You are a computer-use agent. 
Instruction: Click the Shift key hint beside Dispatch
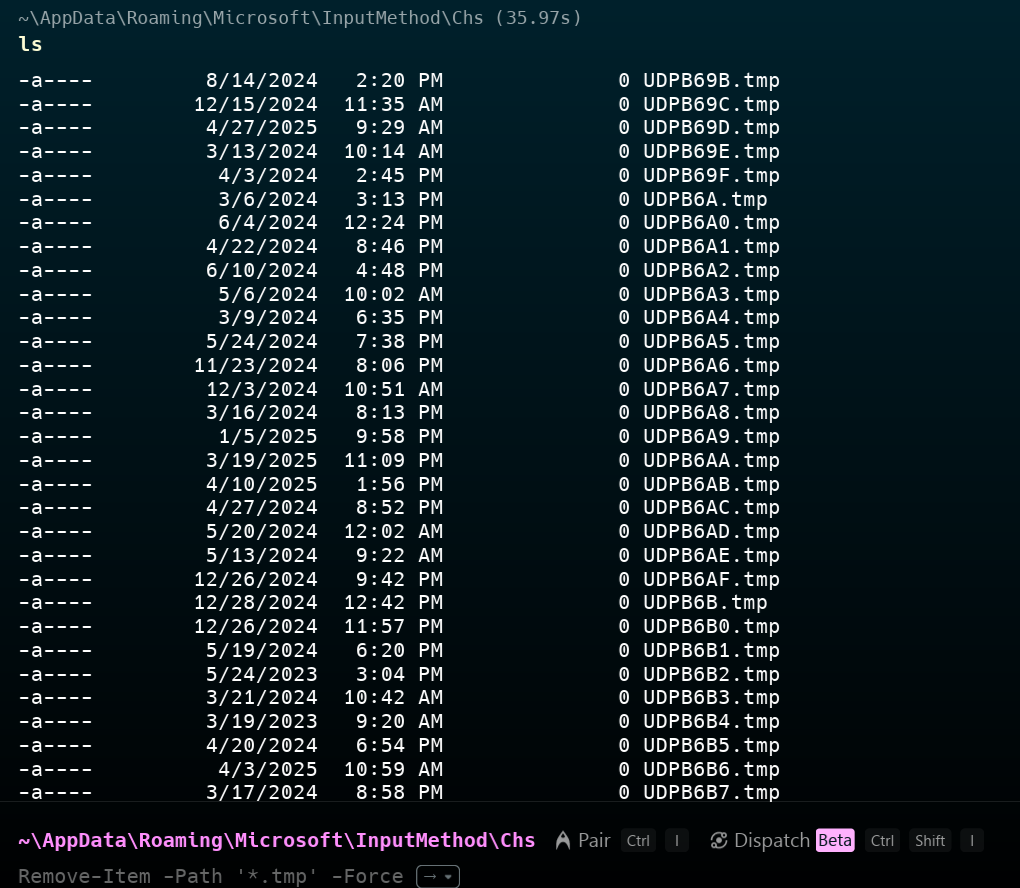click(x=930, y=840)
